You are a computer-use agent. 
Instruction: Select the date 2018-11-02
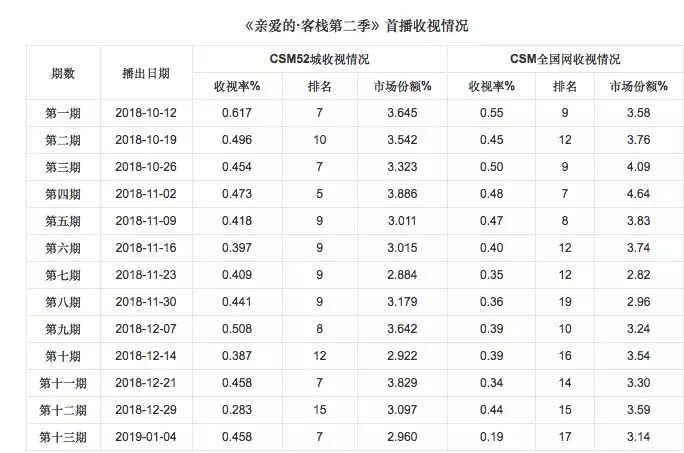tap(146, 194)
